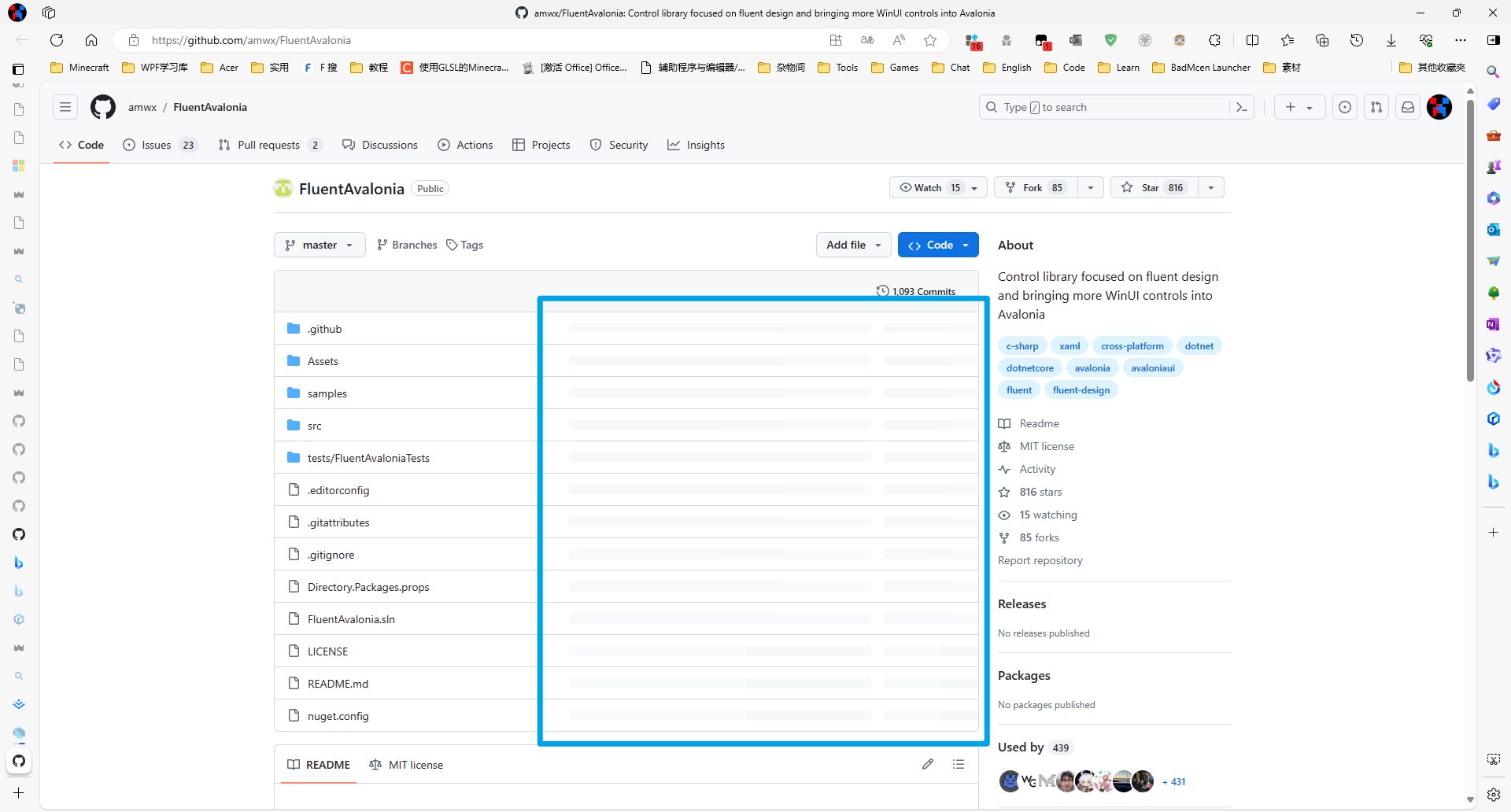This screenshot has width=1511, height=812.
Task: Open the Minecraft bookmarks folder
Action: (79, 68)
